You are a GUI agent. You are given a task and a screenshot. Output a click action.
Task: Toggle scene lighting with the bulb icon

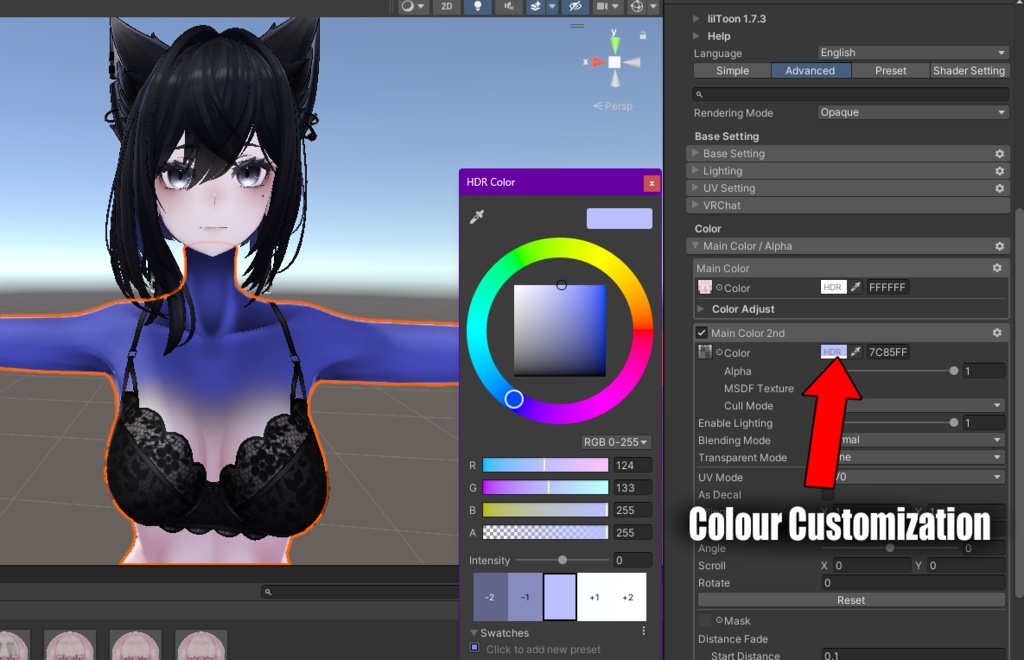(x=478, y=6)
